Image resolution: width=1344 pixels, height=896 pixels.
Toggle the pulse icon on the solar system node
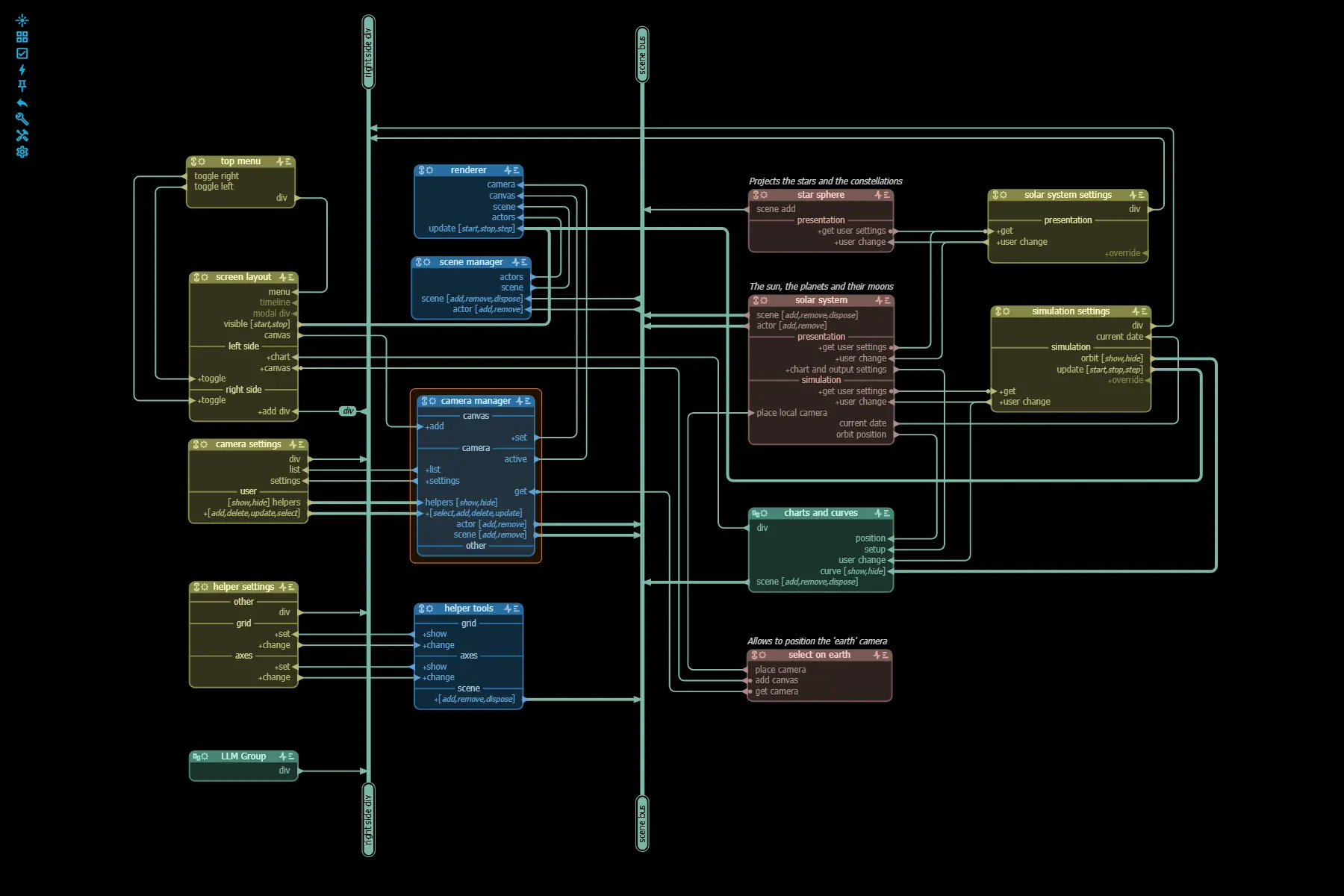(878, 300)
